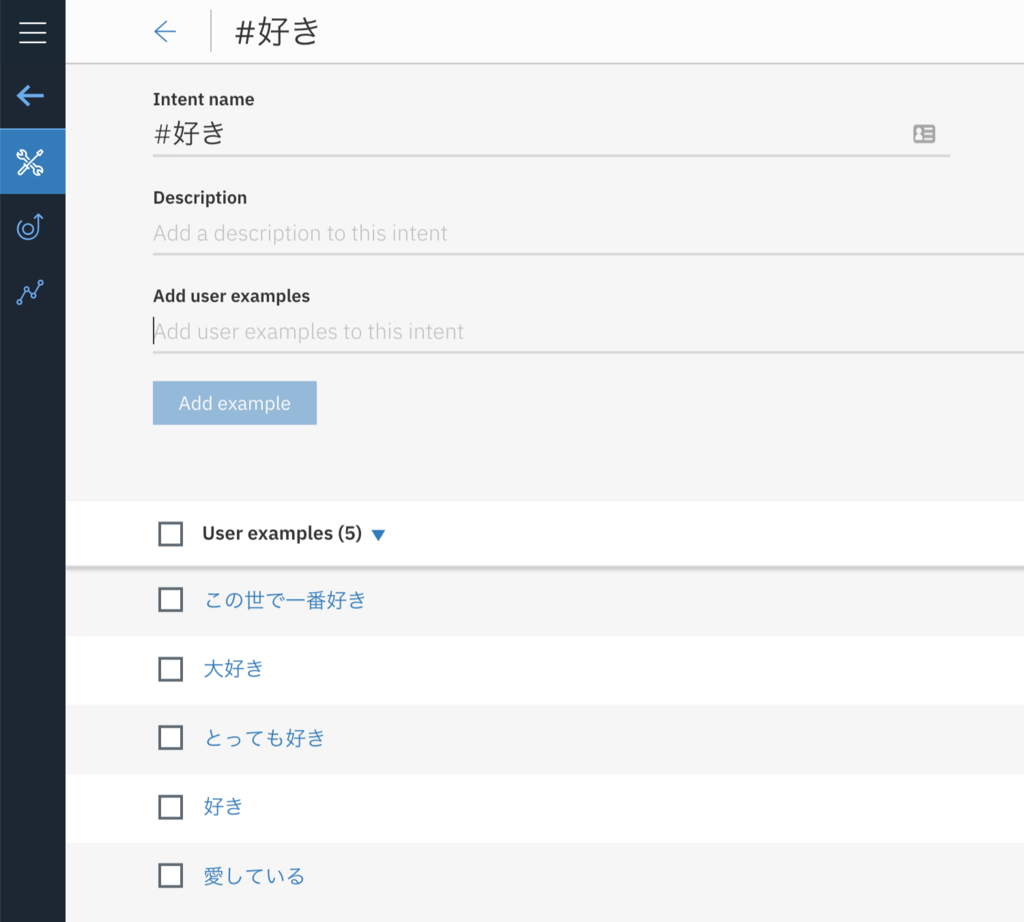The width and height of the screenshot is (1024, 922).
Task: Check the box for 愛している
Action: pos(170,876)
